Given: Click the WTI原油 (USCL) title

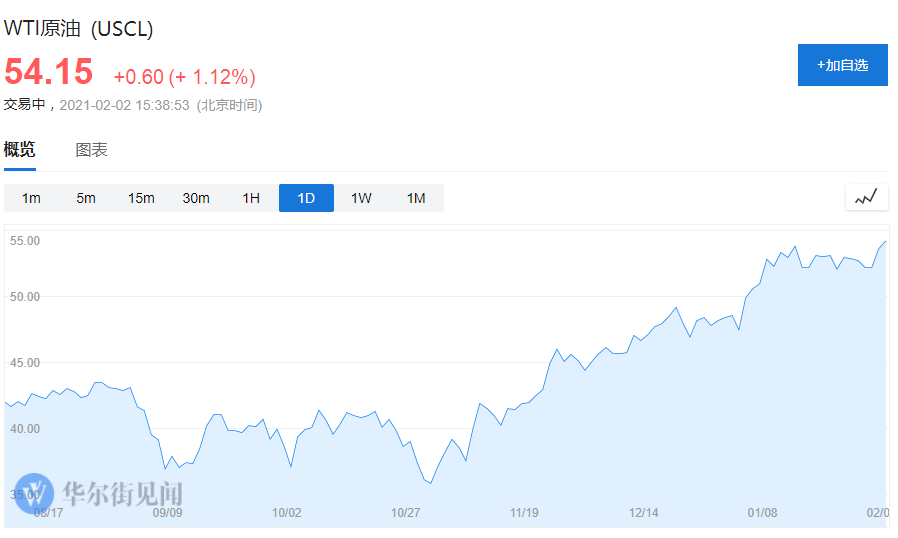Looking at the screenshot, I should (x=79, y=29).
